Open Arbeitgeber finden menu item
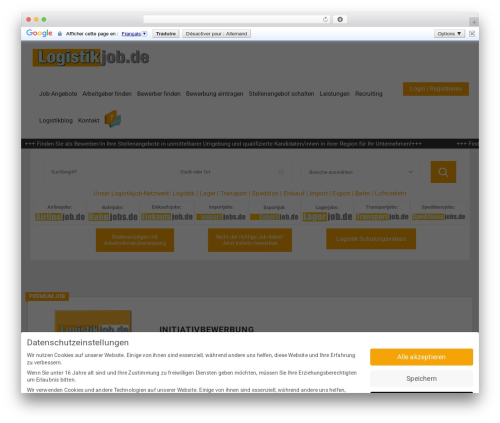Image resolution: width=500 pixels, height=423 pixels. (x=107, y=94)
